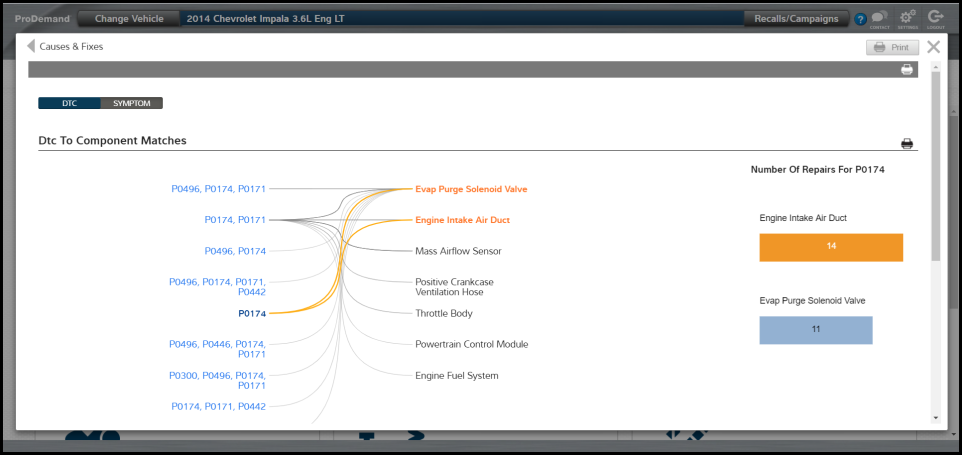
Task: Click the back arrow beside Causes & Fixes
Action: coord(31,46)
